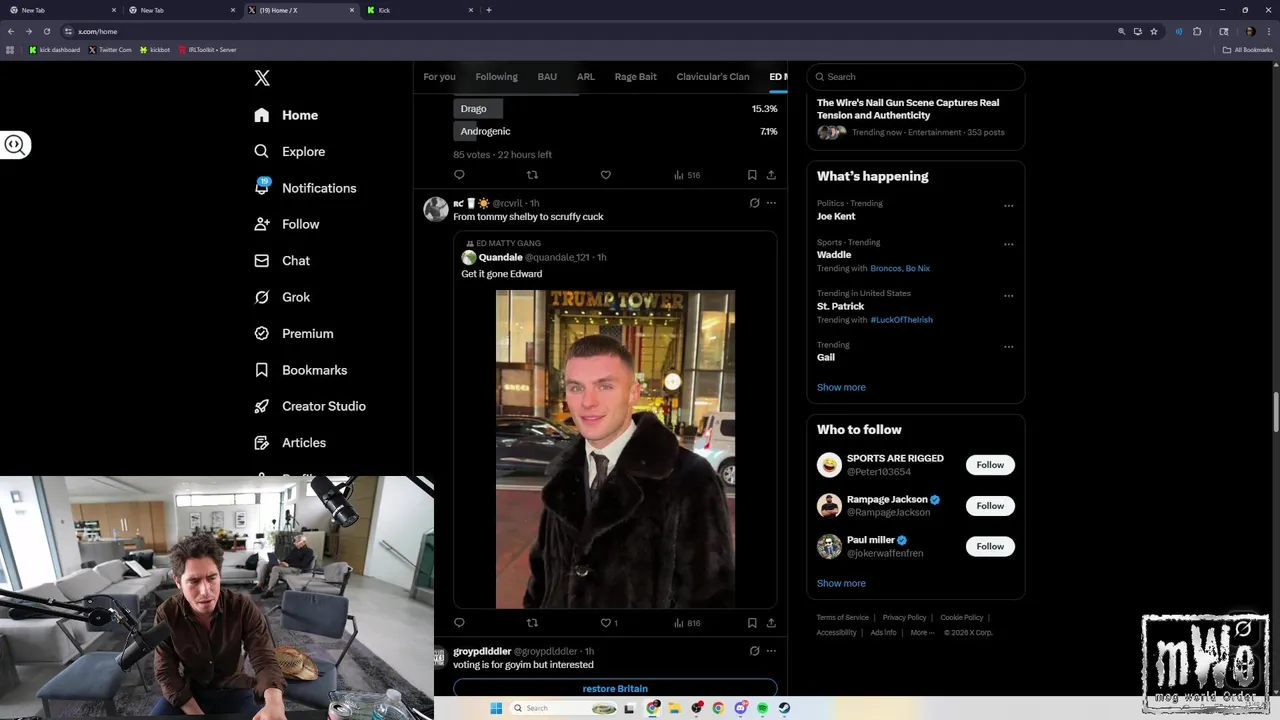Bookmark this tab with star icon
Screen dimensions: 1280x720
coord(1154,31)
